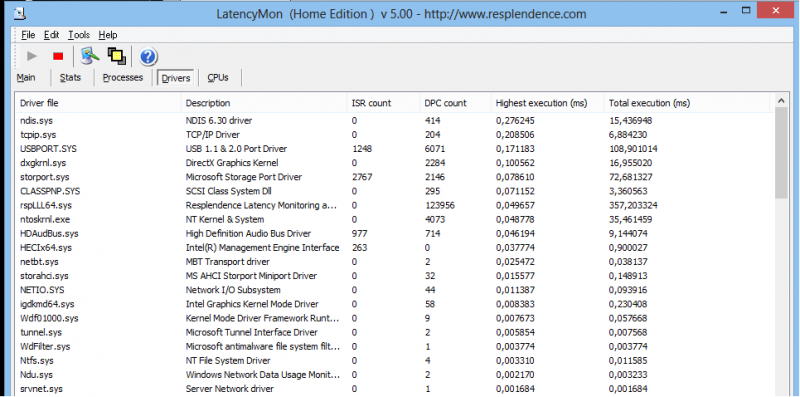Click the scrollbar up arrow
The height and width of the screenshot is (397, 800).
[781, 101]
